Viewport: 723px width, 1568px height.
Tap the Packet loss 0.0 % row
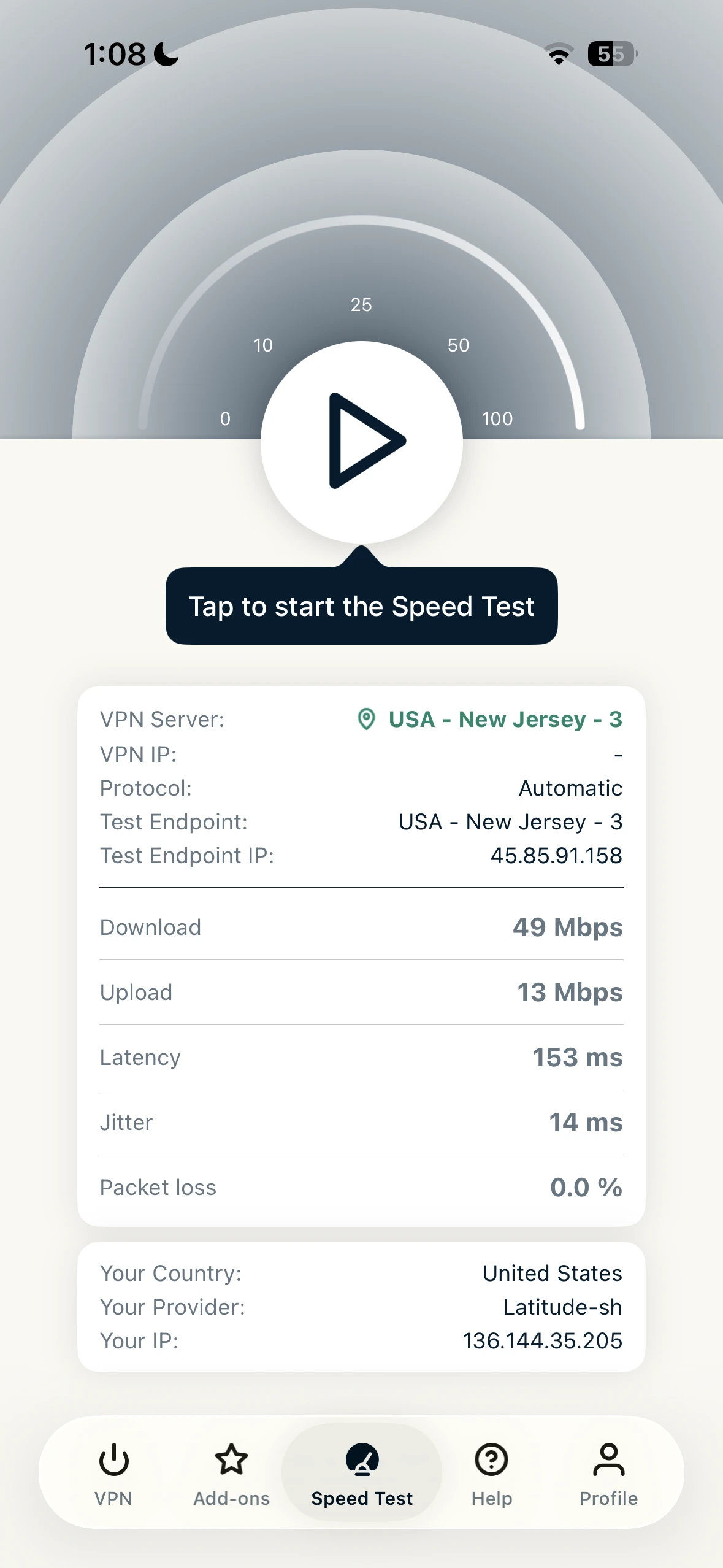[x=361, y=1187]
